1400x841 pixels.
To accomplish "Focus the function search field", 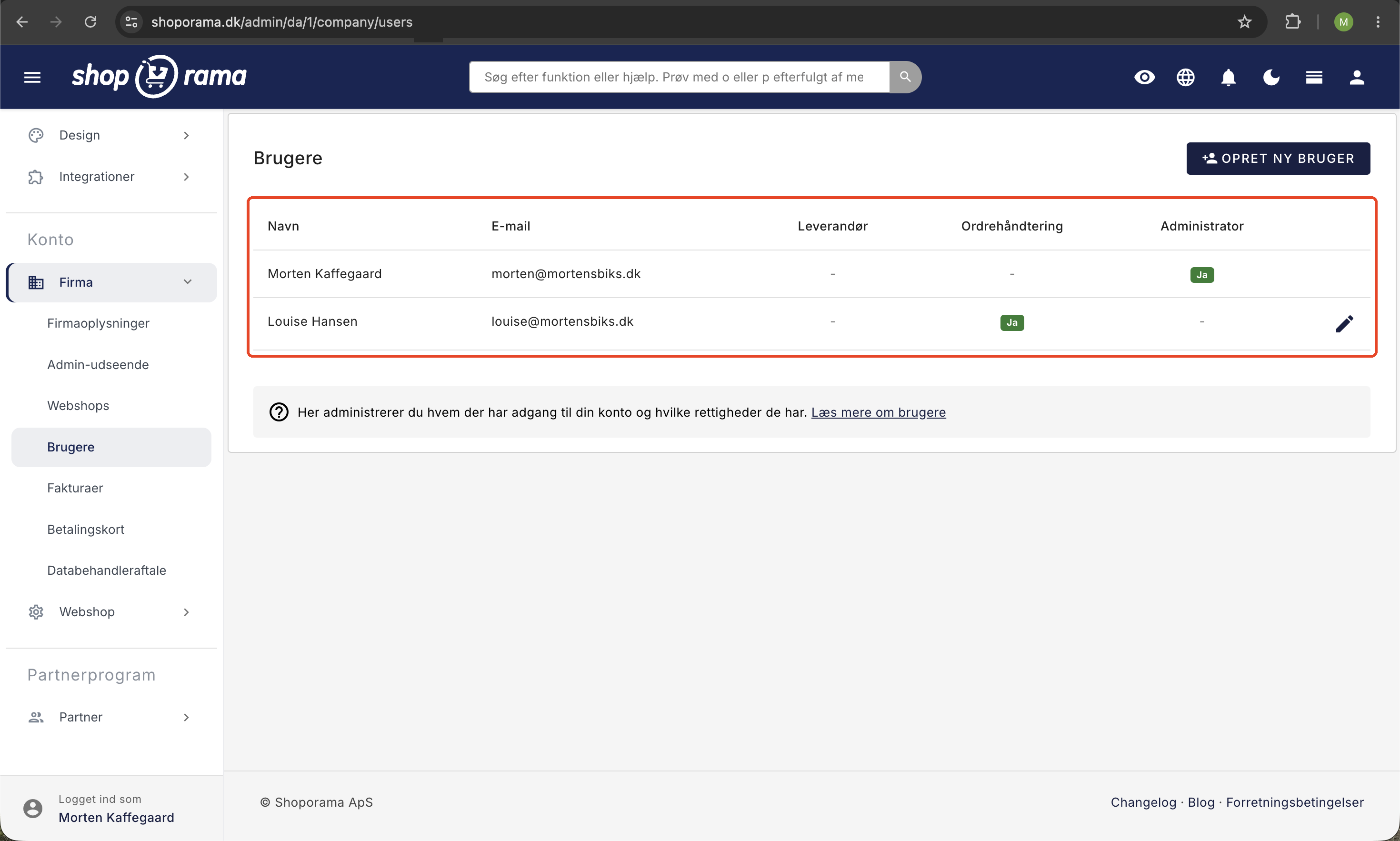I will tap(679, 77).
